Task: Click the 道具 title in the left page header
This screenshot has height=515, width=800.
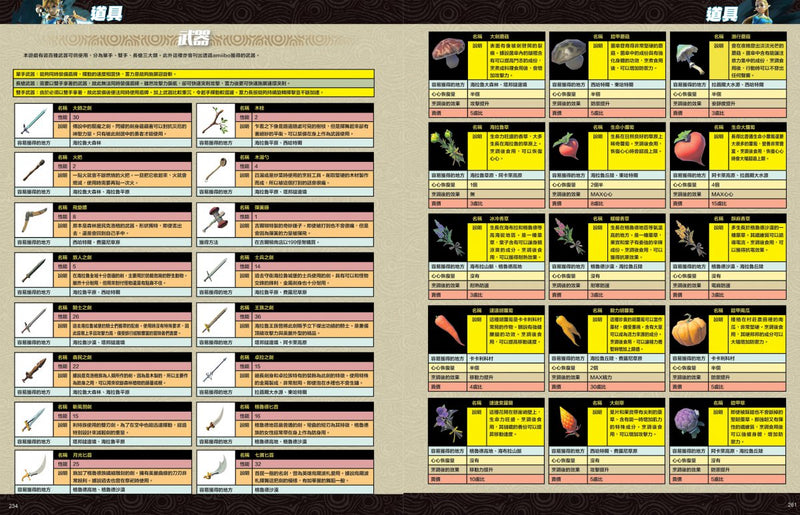Action: click(106, 12)
